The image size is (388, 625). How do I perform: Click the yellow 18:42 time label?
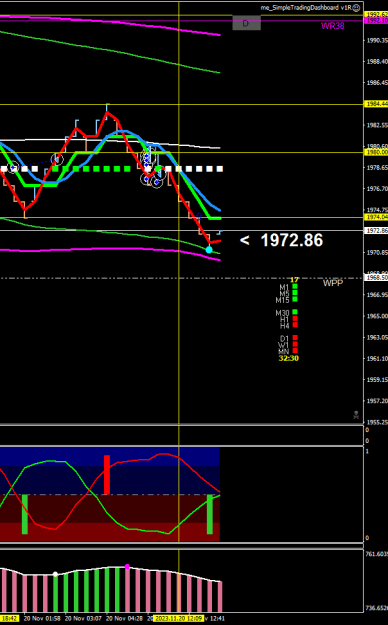pyautogui.click(x=9, y=618)
